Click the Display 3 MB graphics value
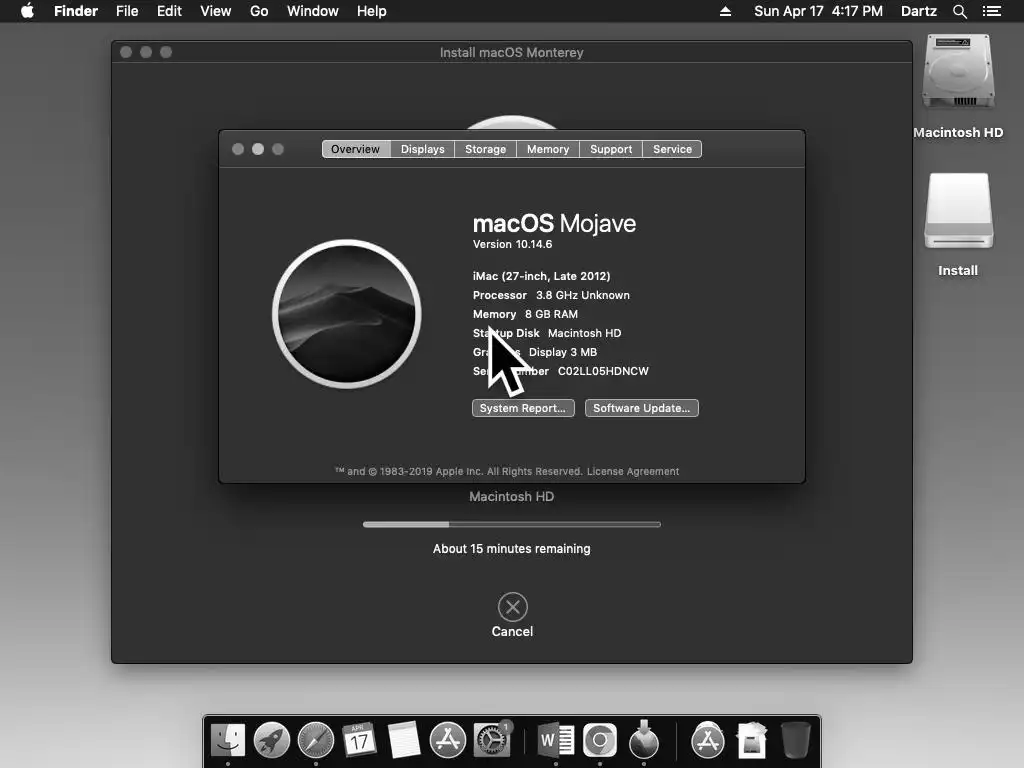 [x=562, y=352]
